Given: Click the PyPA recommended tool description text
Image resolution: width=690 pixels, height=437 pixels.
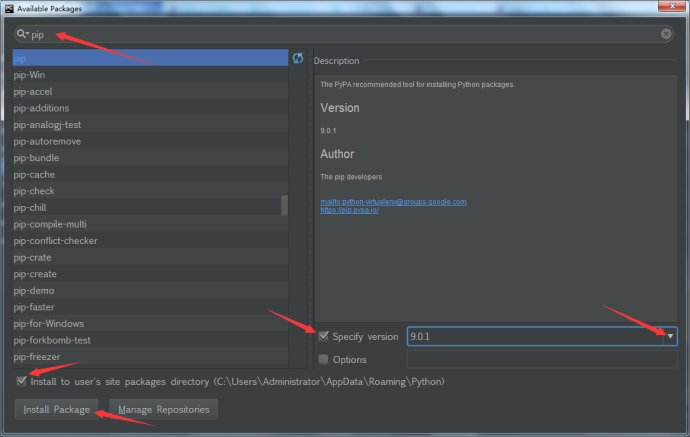Looking at the screenshot, I should pyautogui.click(x=417, y=84).
